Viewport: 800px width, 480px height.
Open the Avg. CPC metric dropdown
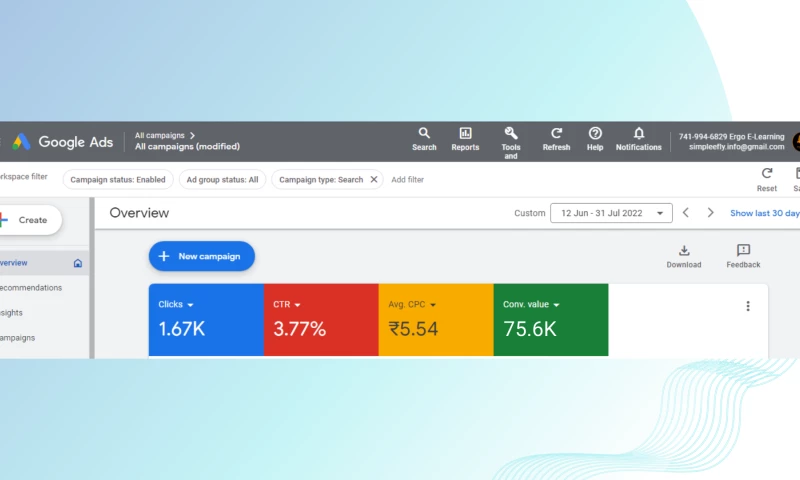tap(412, 305)
